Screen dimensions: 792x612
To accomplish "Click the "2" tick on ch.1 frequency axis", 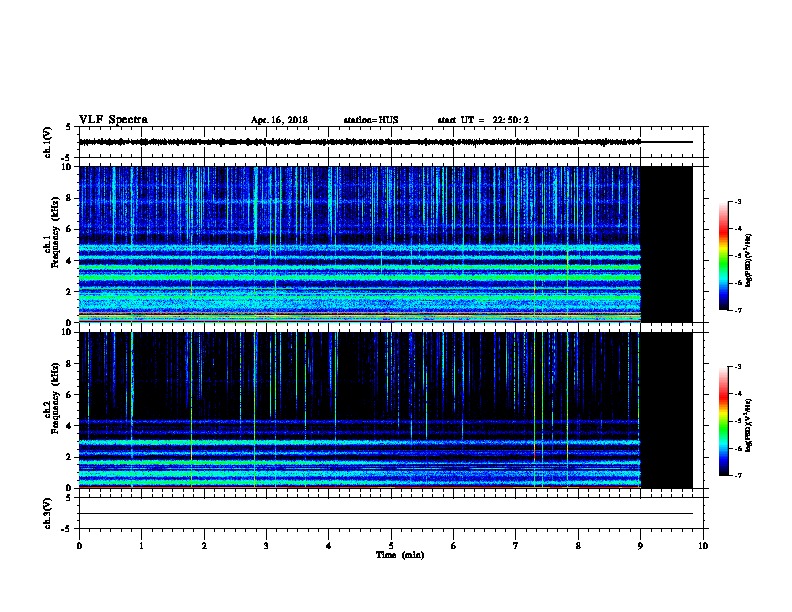I will [69, 292].
